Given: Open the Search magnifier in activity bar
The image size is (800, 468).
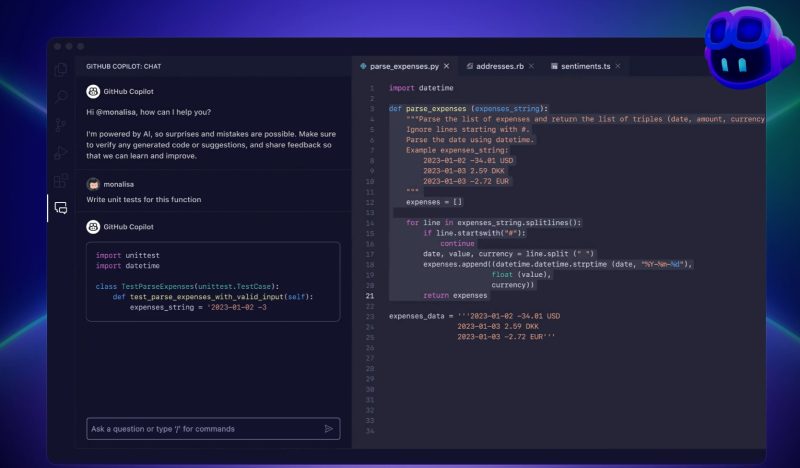Looking at the screenshot, I should 61,96.
